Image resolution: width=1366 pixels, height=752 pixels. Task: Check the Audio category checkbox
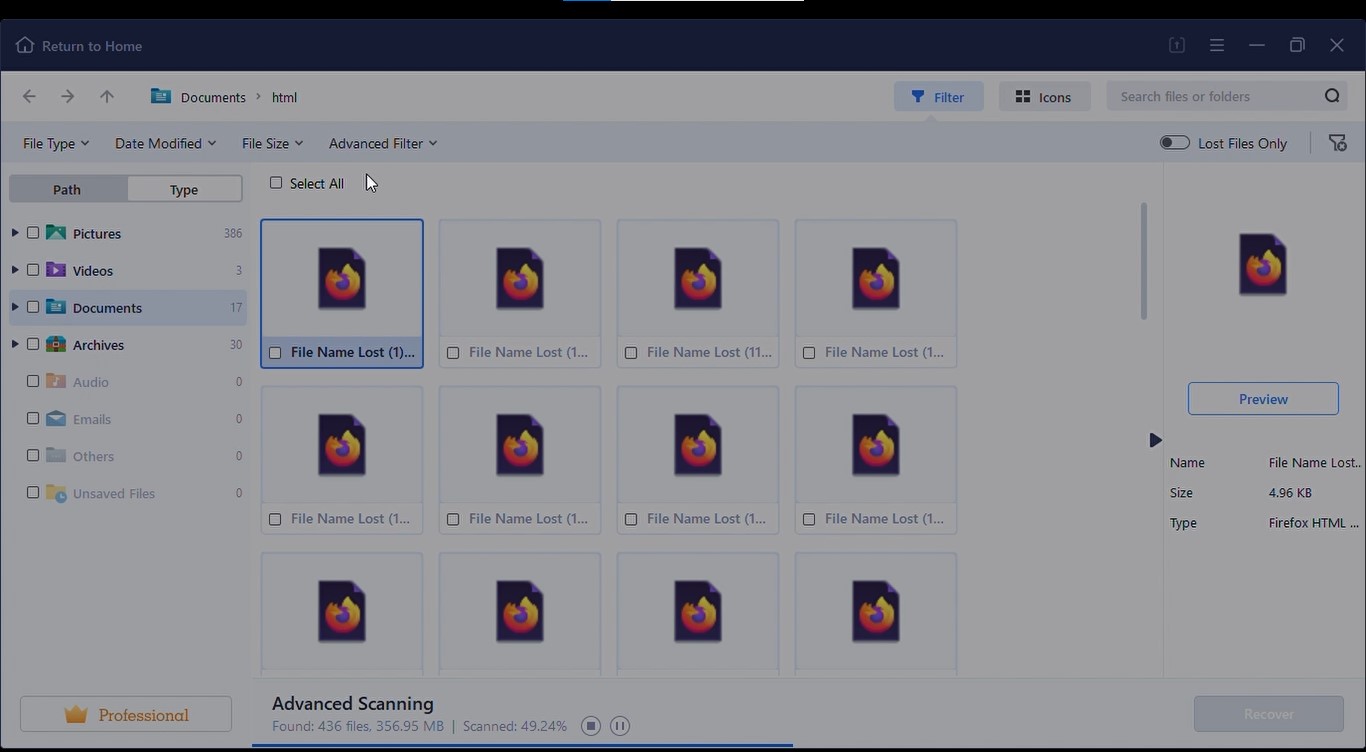coord(33,381)
